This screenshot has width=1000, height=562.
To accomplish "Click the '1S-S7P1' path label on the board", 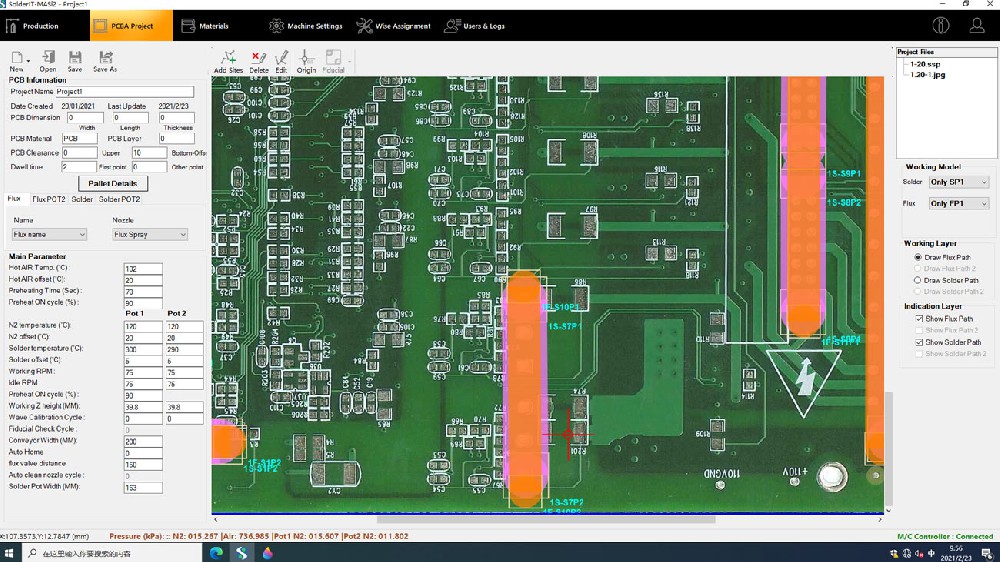I will (x=565, y=326).
